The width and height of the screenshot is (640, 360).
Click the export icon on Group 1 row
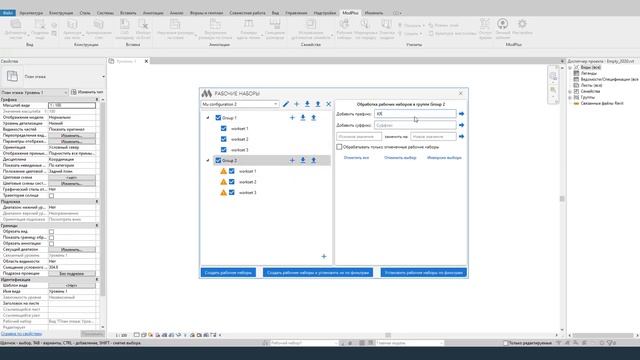click(x=313, y=118)
